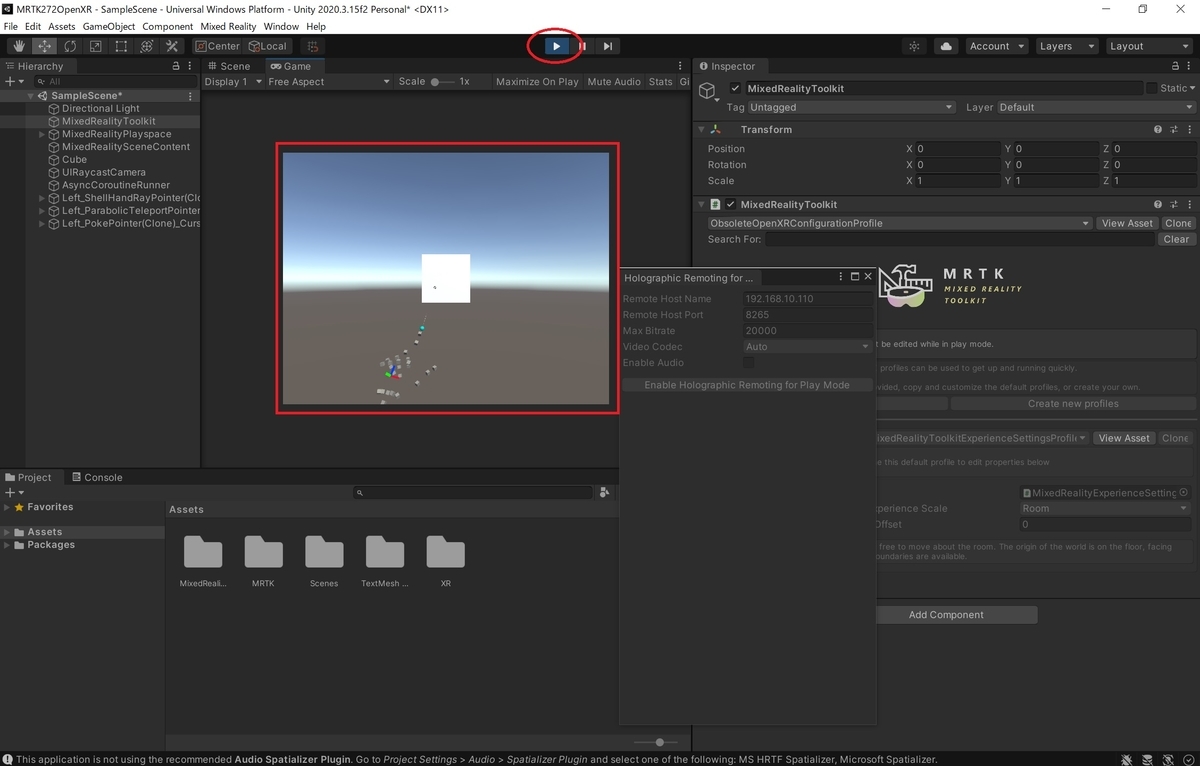Open the Display 1 dropdown

pos(233,82)
